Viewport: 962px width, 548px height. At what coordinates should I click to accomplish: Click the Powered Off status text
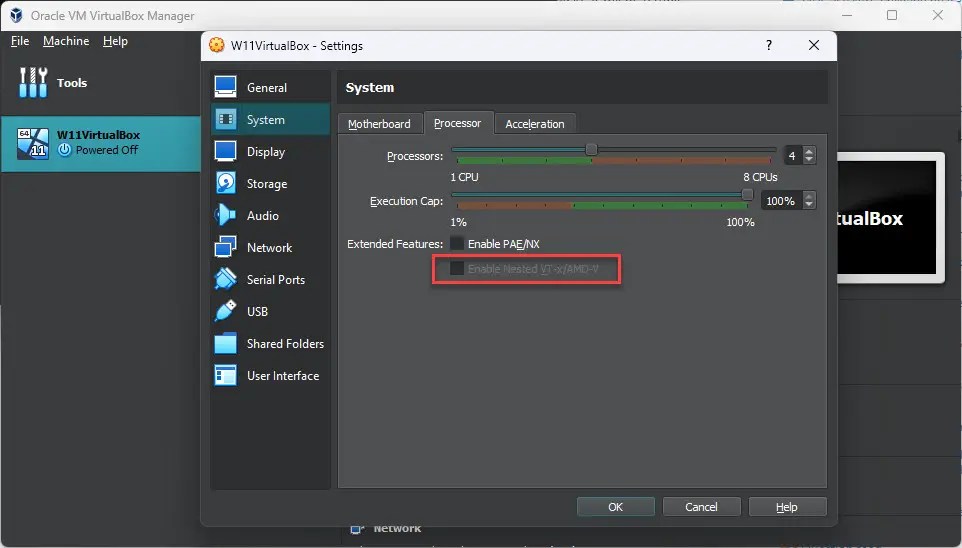point(107,150)
